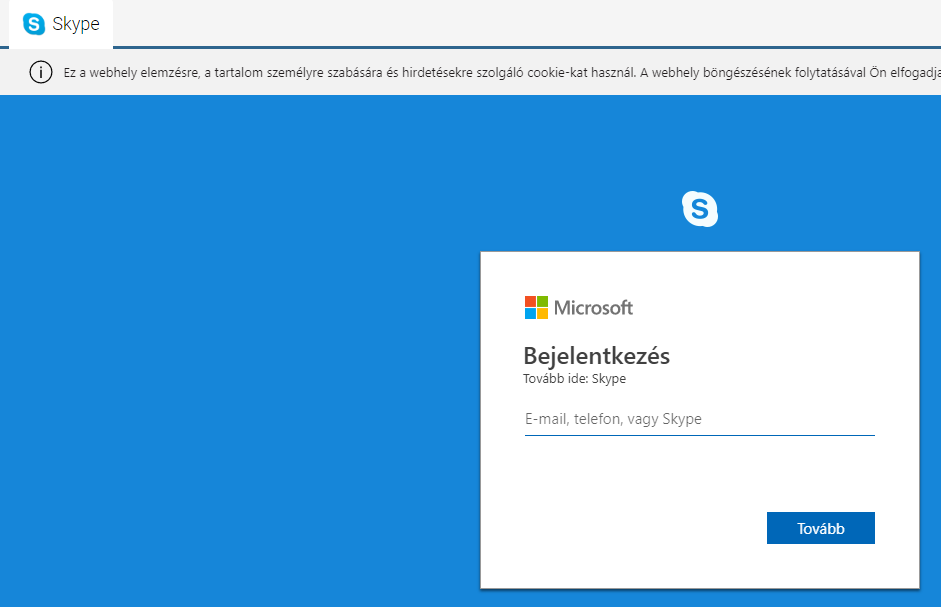Click the blue square of the Microsoft logo

point(530,313)
